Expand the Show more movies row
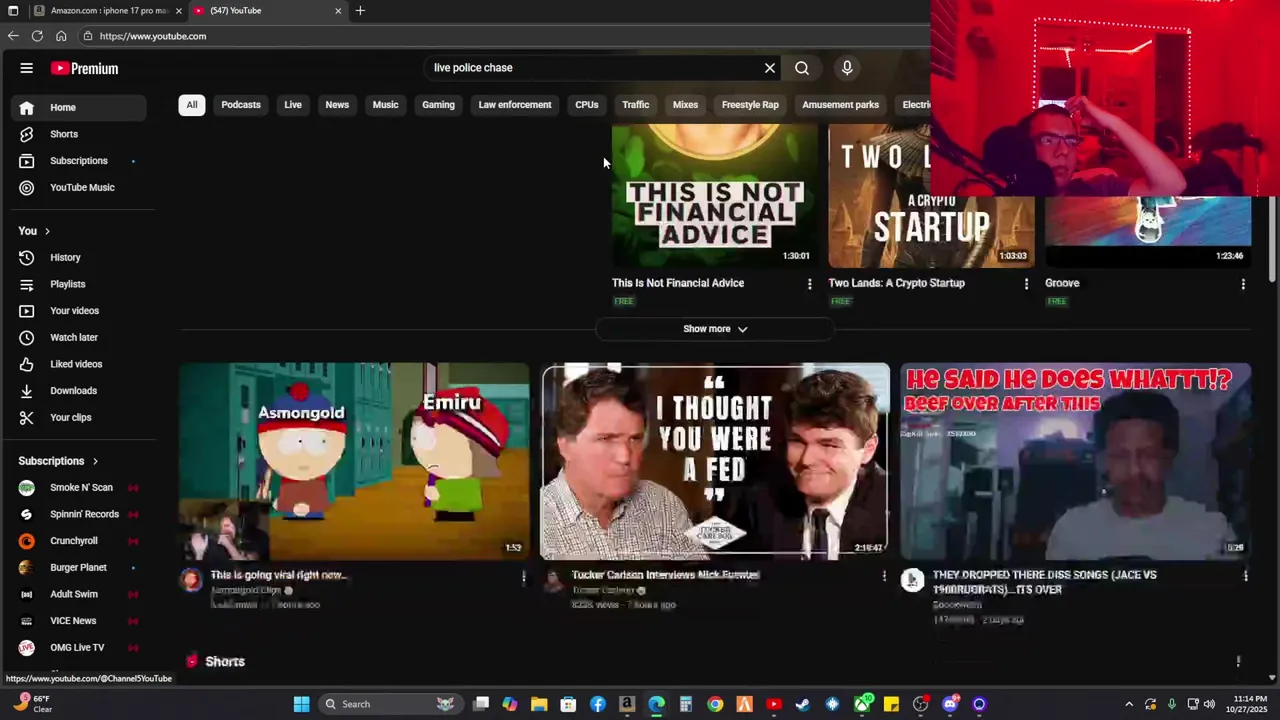This screenshot has width=1280, height=720. (x=714, y=329)
